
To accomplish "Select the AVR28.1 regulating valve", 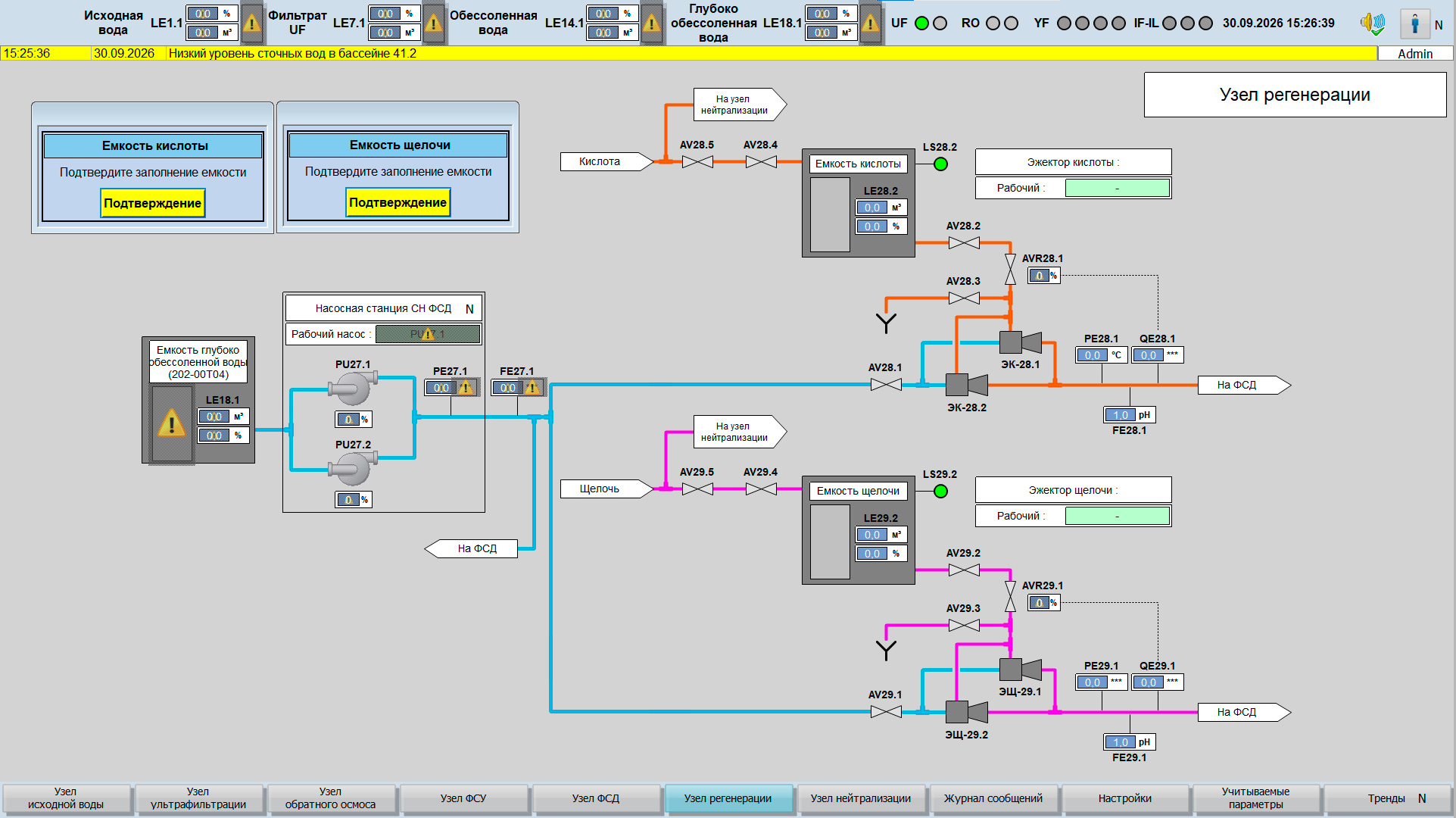I will [1010, 270].
